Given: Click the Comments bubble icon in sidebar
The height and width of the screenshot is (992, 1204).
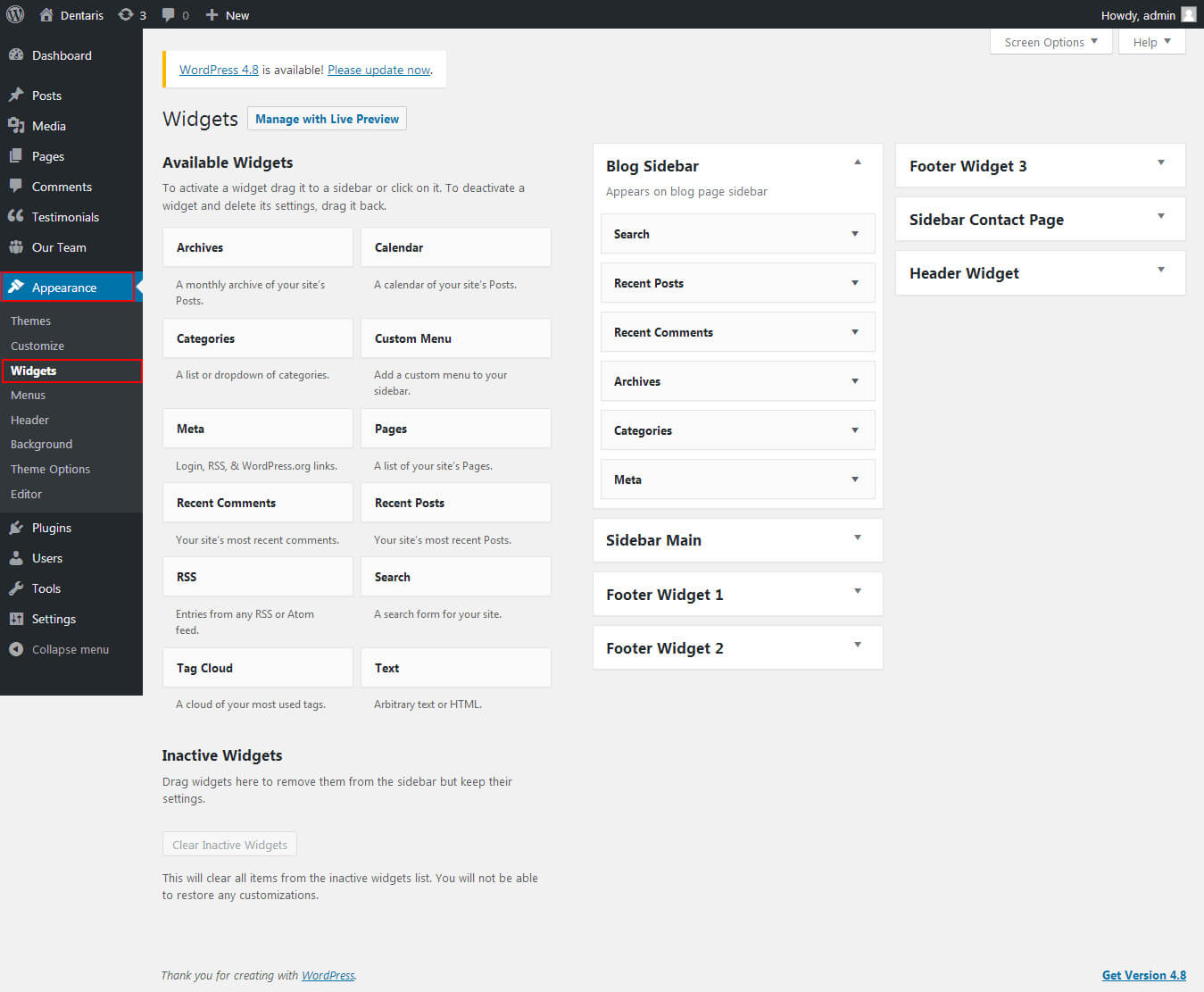Looking at the screenshot, I should pos(16,186).
